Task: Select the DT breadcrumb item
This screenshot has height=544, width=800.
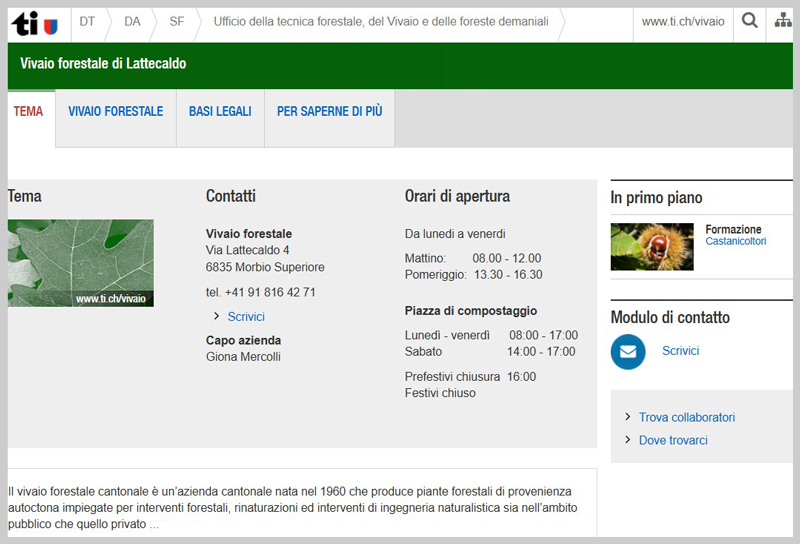Action: pyautogui.click(x=87, y=21)
